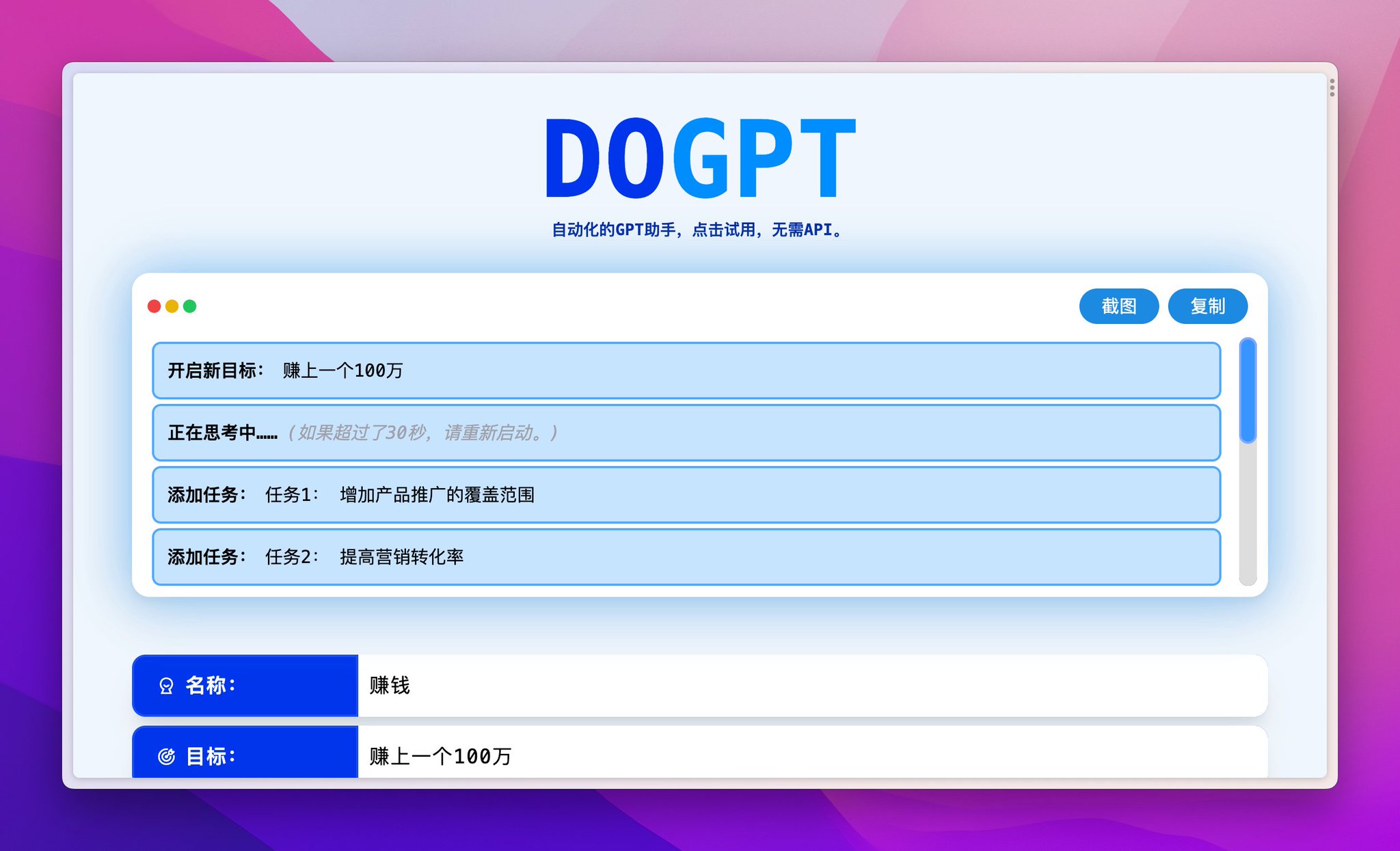The image size is (1400, 851).
Task: Click the 复制 copy button
Action: point(1208,306)
